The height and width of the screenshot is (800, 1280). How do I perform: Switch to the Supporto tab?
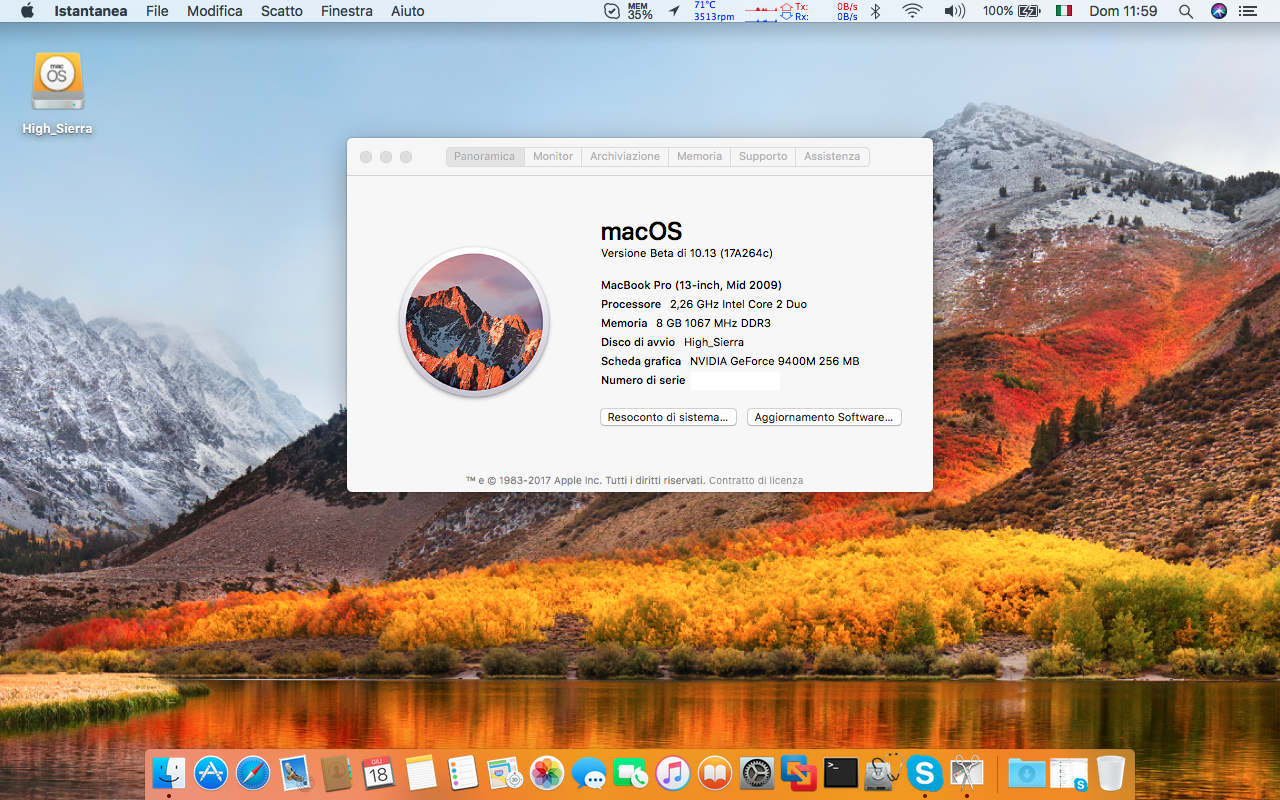click(763, 156)
